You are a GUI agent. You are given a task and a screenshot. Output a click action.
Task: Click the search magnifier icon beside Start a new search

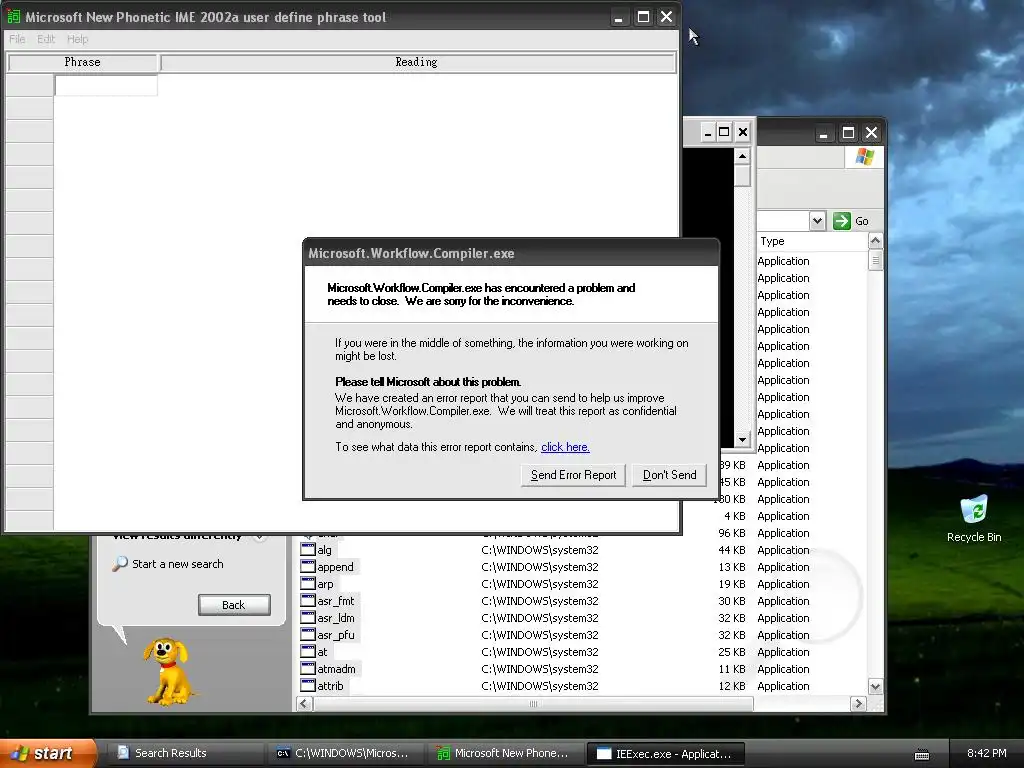coord(120,564)
